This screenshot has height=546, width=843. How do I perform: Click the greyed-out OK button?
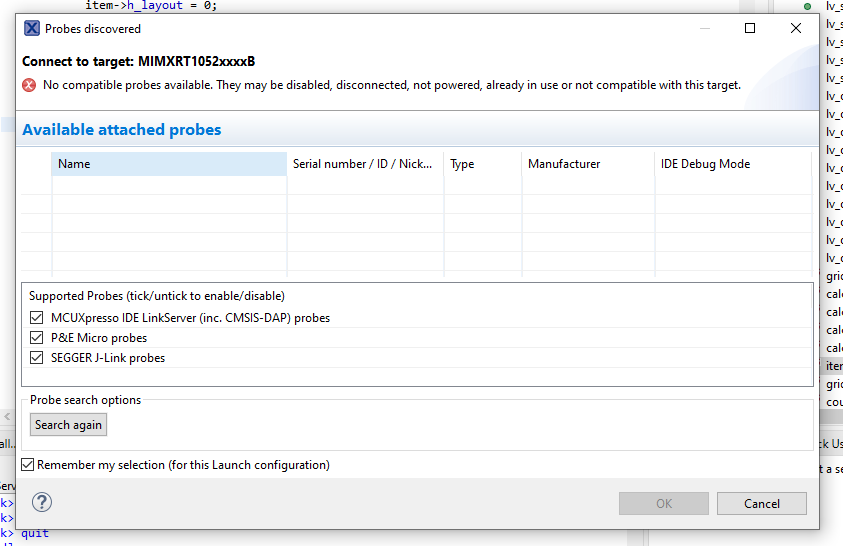coord(663,504)
